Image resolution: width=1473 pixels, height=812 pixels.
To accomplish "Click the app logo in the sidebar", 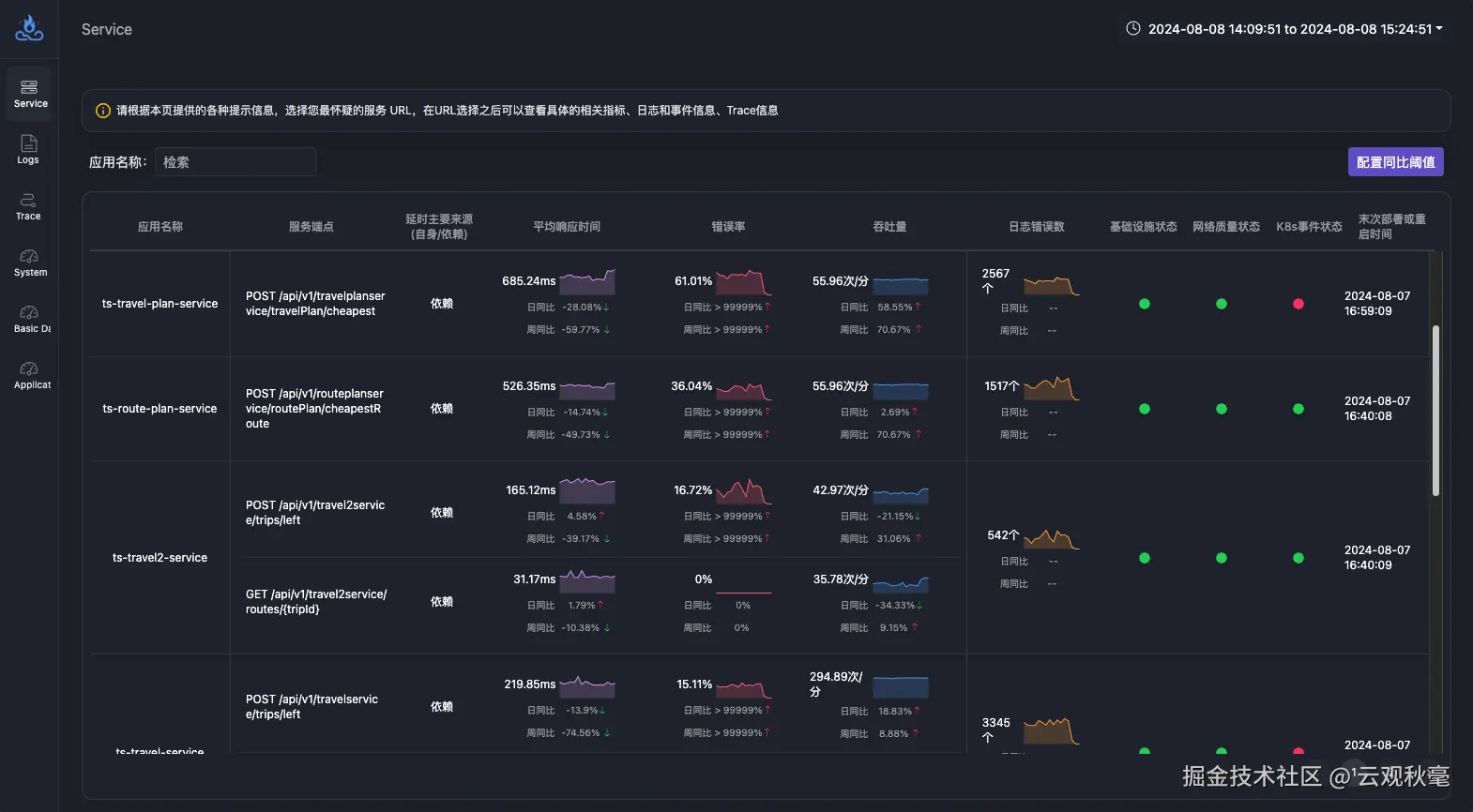I will (29, 28).
